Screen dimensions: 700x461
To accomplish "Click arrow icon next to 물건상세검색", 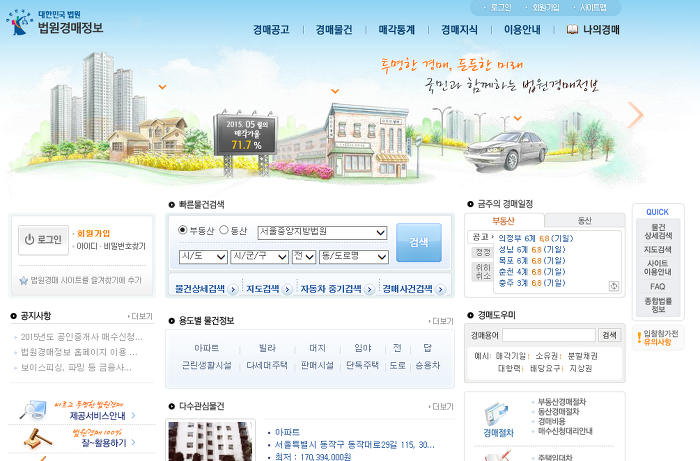I will coord(232,290).
